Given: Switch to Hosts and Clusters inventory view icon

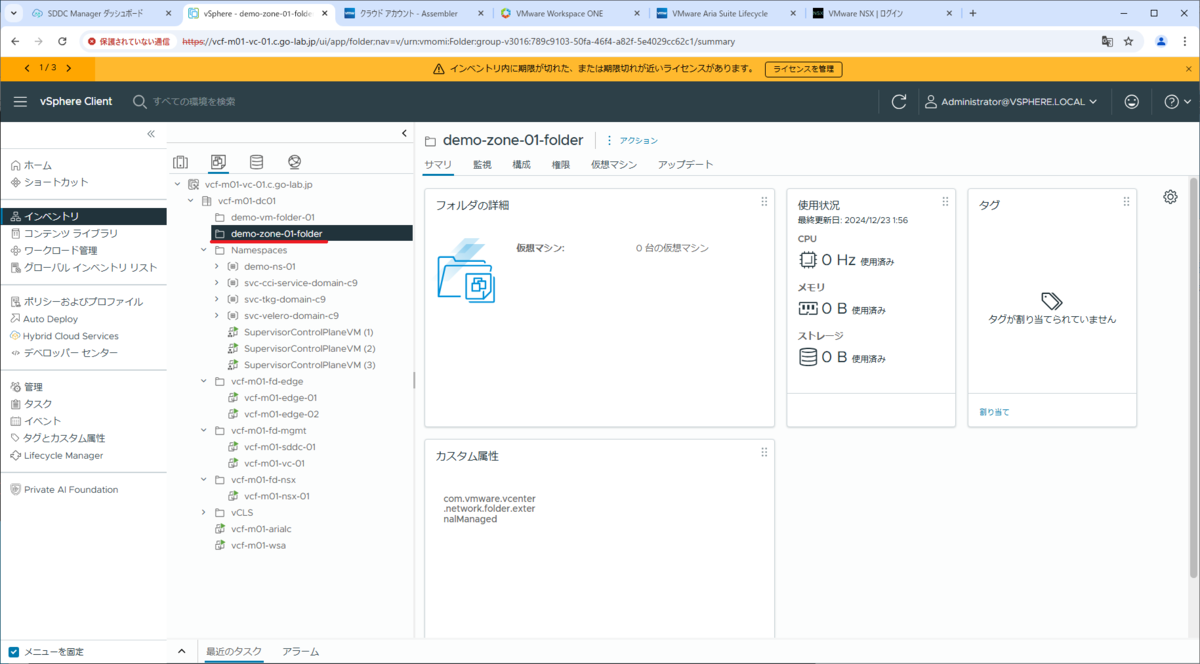Looking at the screenshot, I should [x=180, y=162].
